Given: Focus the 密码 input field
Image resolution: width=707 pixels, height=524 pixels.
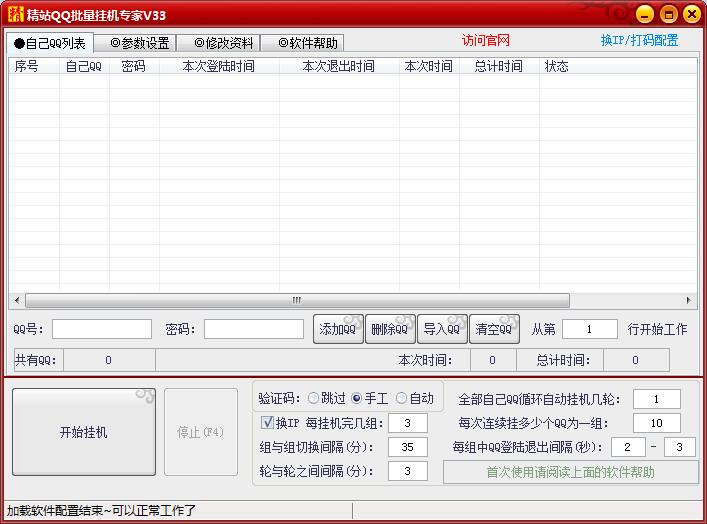Looking at the screenshot, I should pos(254,329).
